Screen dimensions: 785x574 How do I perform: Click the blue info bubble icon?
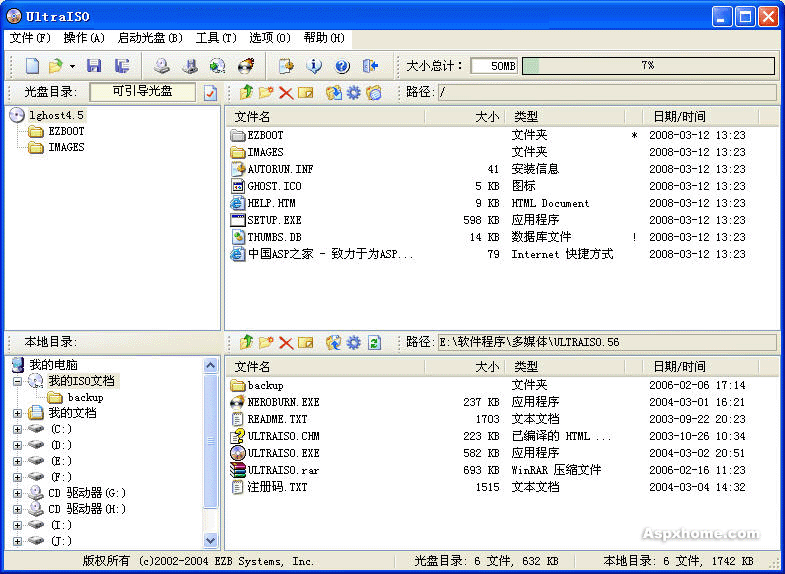point(314,66)
